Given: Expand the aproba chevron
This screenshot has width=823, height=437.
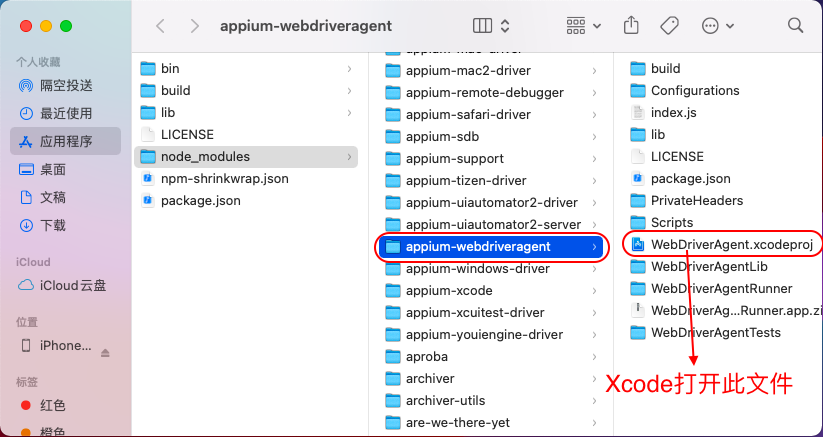Looking at the screenshot, I should coord(594,357).
